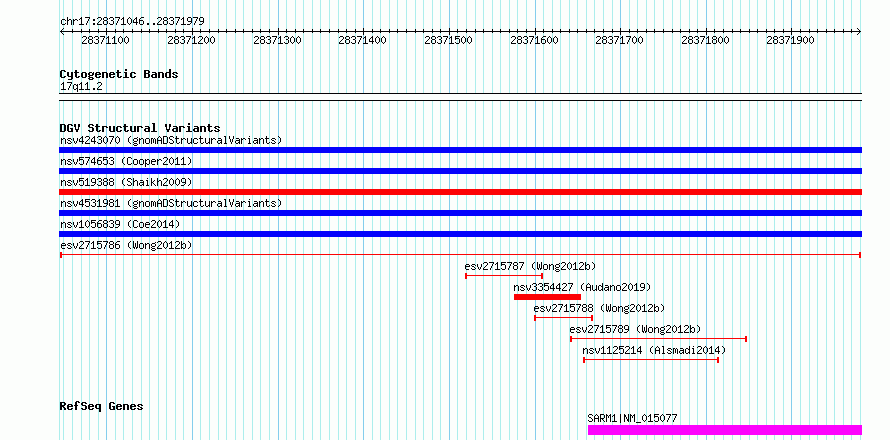Open variant label nsv3354427 (Audano2019)
The height and width of the screenshot is (440, 890).
point(582,287)
